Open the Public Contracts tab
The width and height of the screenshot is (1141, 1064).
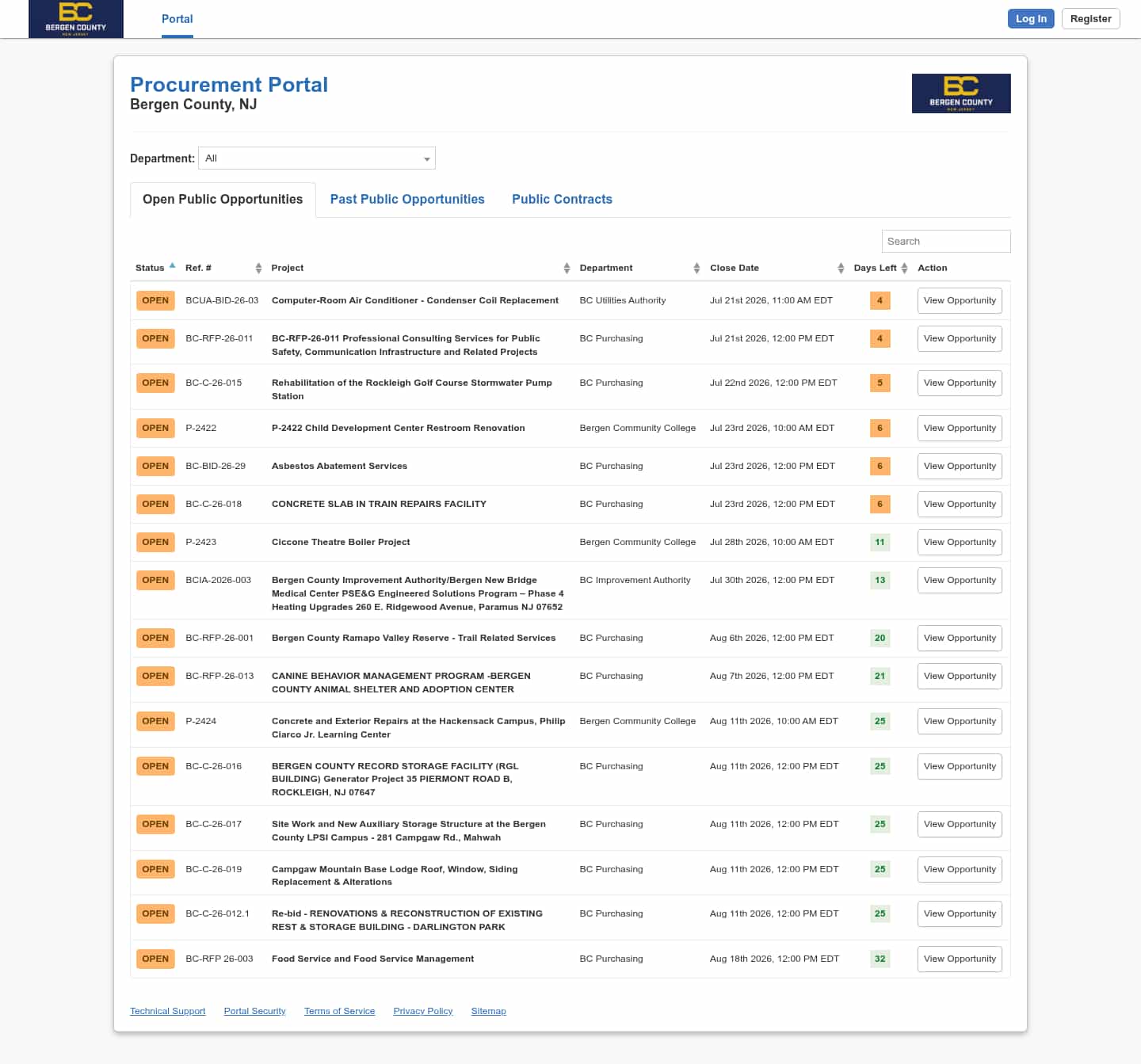[562, 200]
